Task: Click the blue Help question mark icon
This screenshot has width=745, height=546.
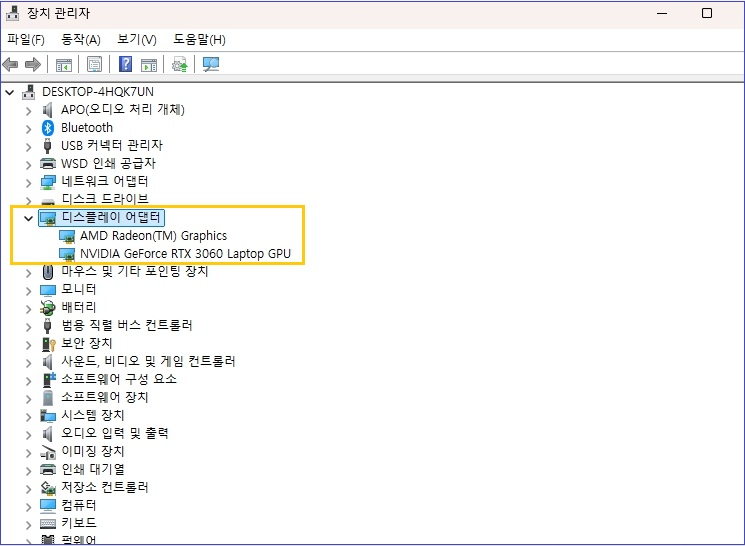Action: (x=125, y=64)
